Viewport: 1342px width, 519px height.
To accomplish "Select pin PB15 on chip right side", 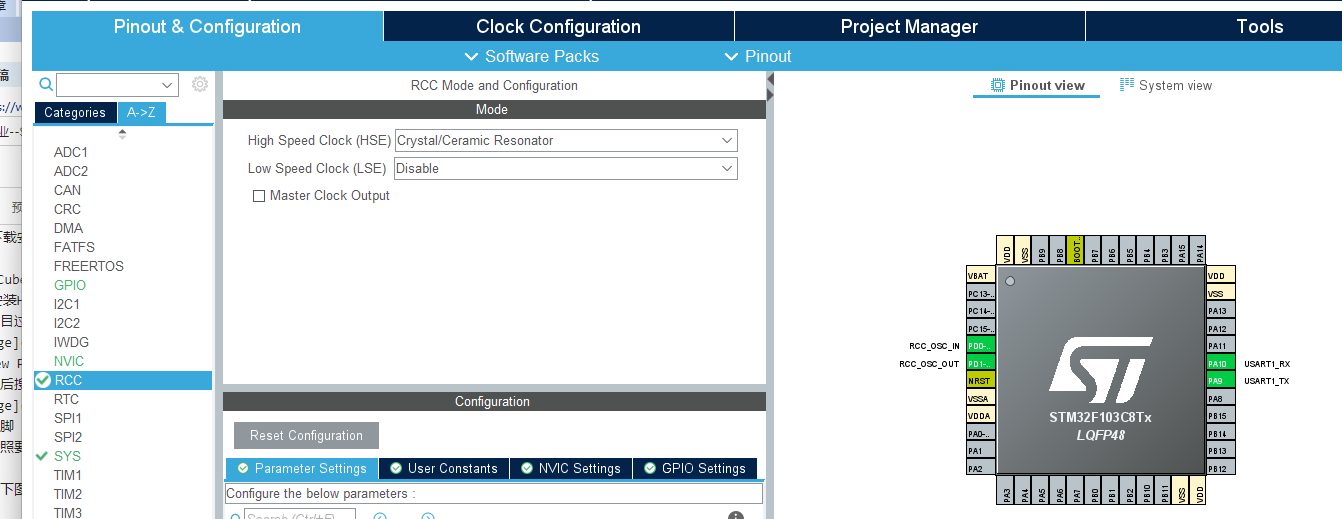I will point(1221,416).
